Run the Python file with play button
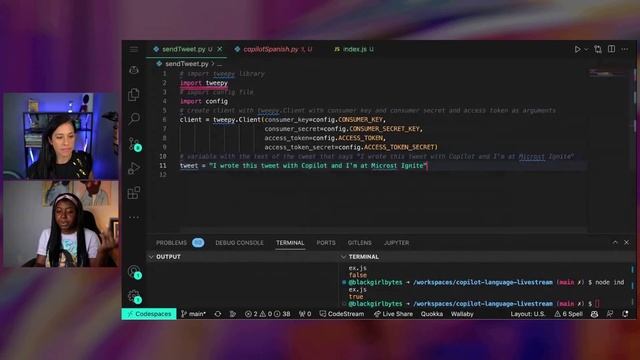Viewport: 640px width, 360px height. (x=577, y=49)
